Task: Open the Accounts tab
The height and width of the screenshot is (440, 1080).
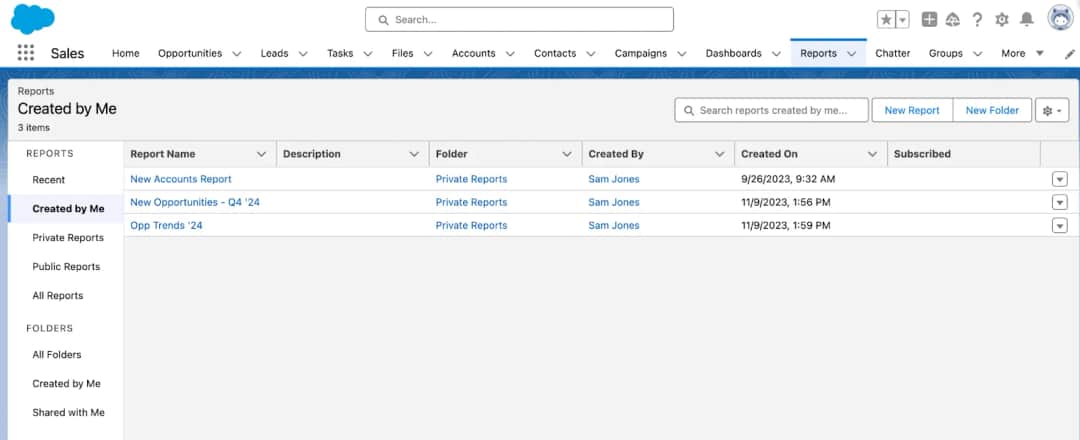Action: (x=473, y=53)
